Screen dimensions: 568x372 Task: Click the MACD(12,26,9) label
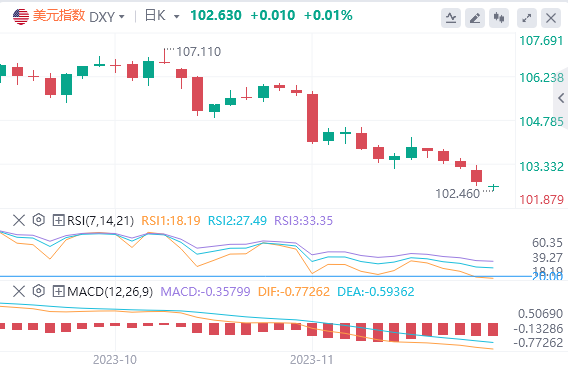click(110, 291)
